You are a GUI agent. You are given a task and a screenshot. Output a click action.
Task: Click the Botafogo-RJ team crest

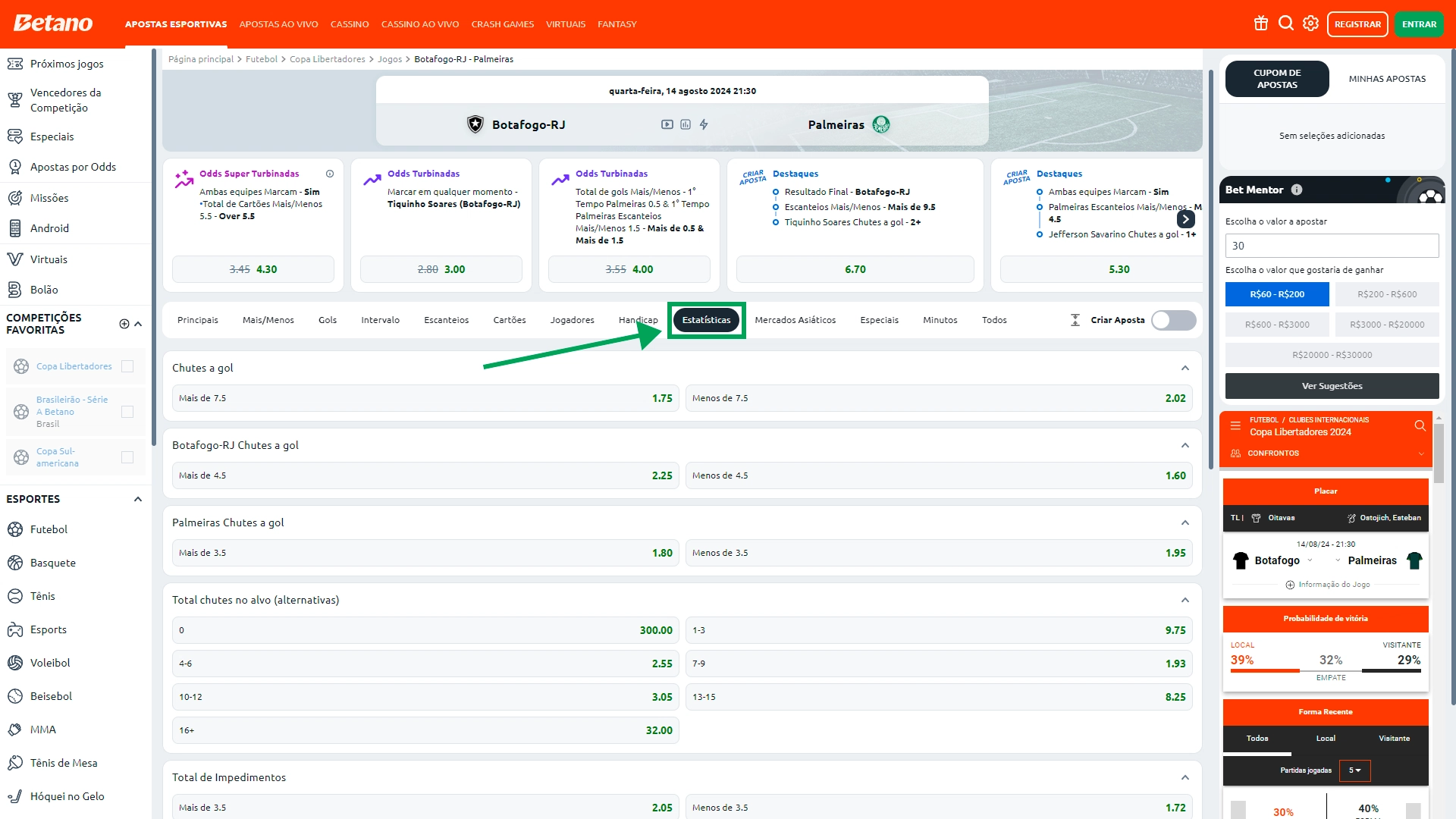coord(475,124)
